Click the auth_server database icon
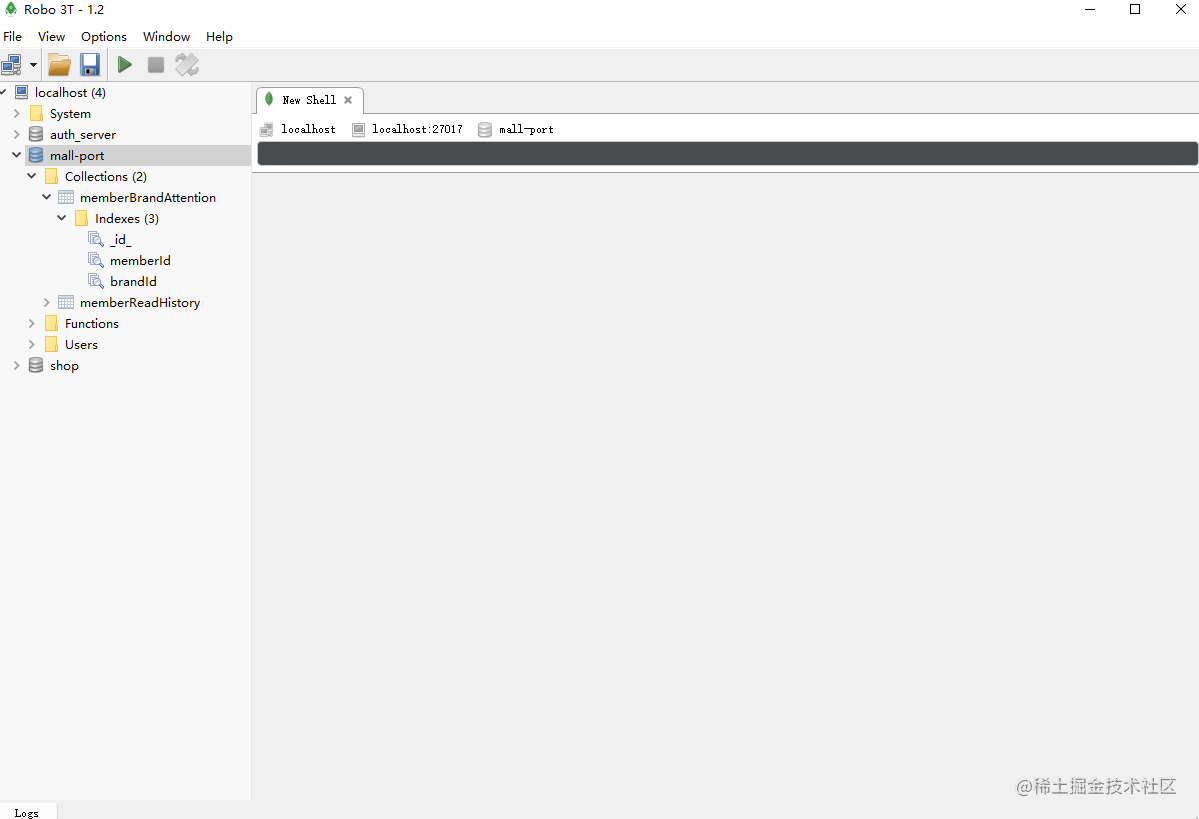Viewport: 1199px width, 819px height. [x=36, y=135]
